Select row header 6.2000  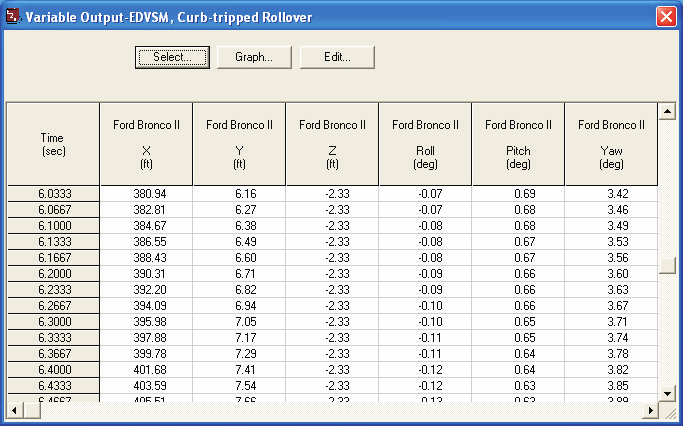click(53, 274)
